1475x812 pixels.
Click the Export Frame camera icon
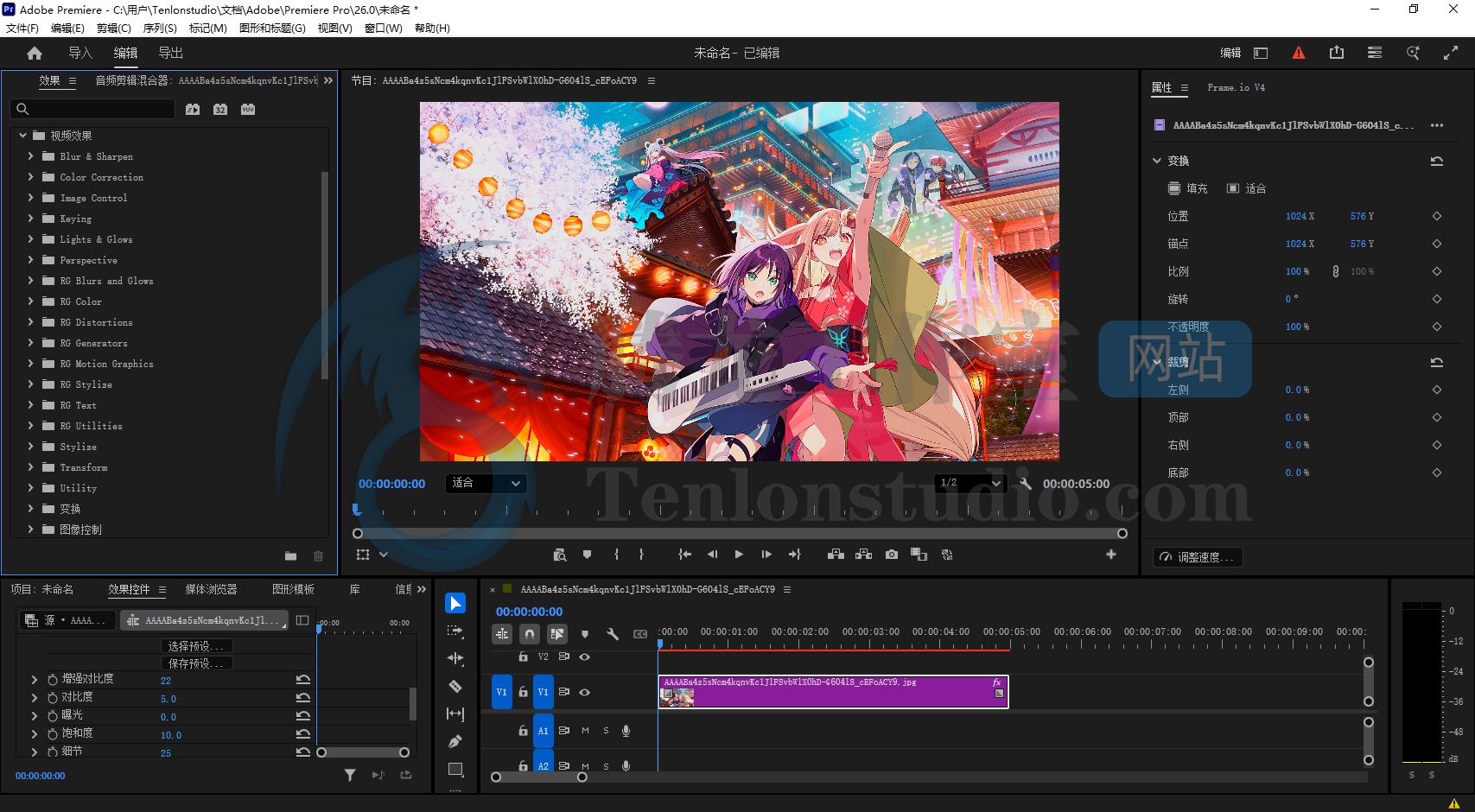point(891,555)
